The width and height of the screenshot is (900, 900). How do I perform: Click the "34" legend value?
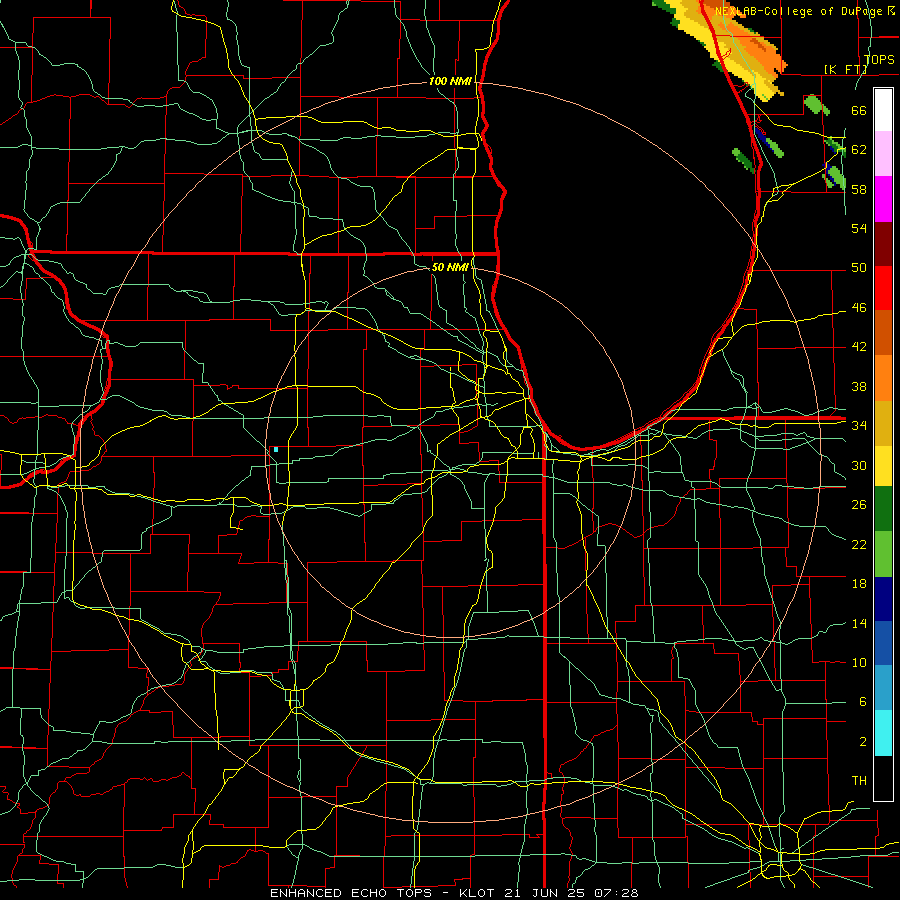click(x=859, y=426)
